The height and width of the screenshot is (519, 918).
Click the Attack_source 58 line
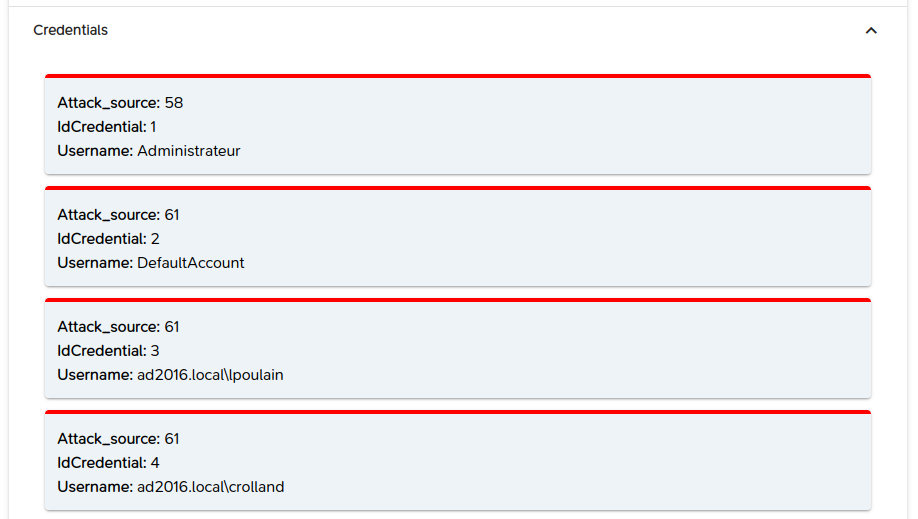pos(120,103)
